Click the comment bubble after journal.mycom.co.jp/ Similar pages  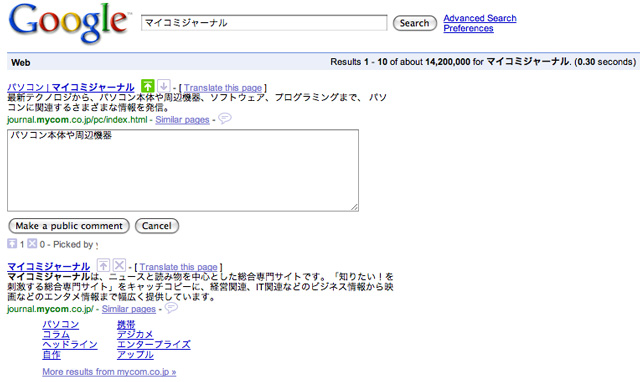pyautogui.click(x=171, y=307)
